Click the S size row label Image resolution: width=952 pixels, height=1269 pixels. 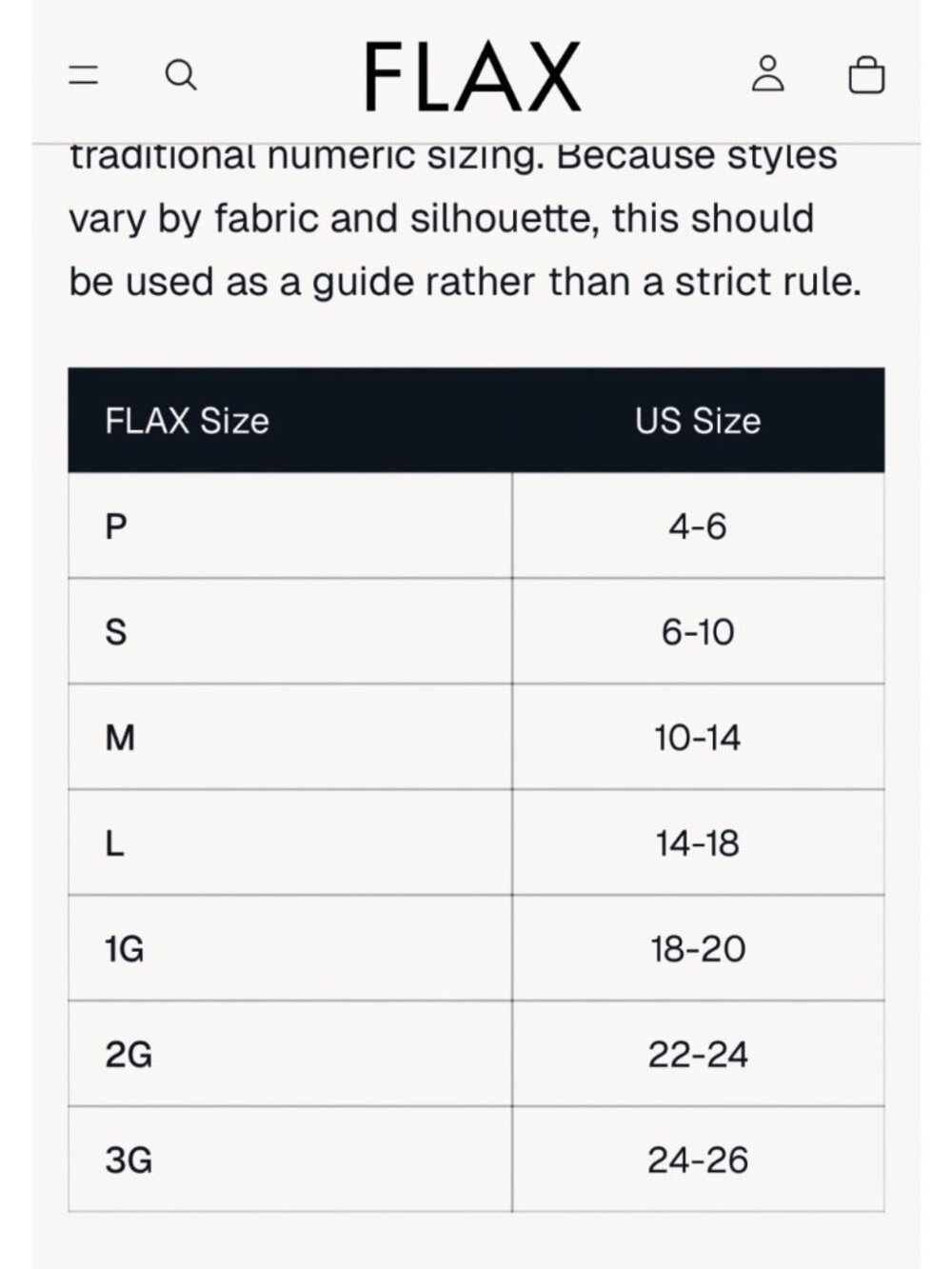116,631
